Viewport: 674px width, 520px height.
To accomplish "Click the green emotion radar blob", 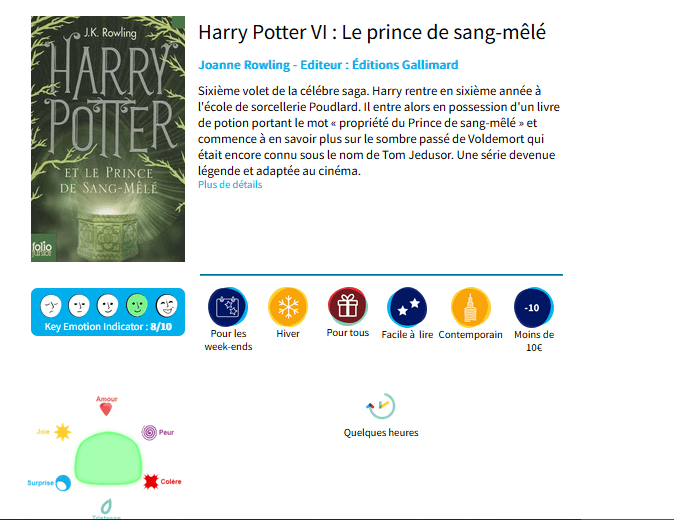I will pyautogui.click(x=108, y=458).
